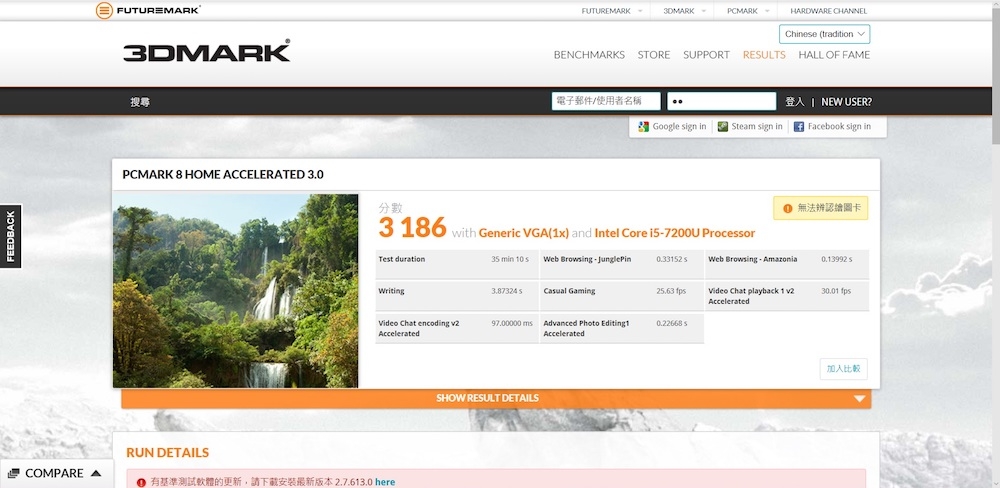1000x488 pixels.
Task: Click Intel Core i5-7200U Processor link
Action: coord(675,233)
